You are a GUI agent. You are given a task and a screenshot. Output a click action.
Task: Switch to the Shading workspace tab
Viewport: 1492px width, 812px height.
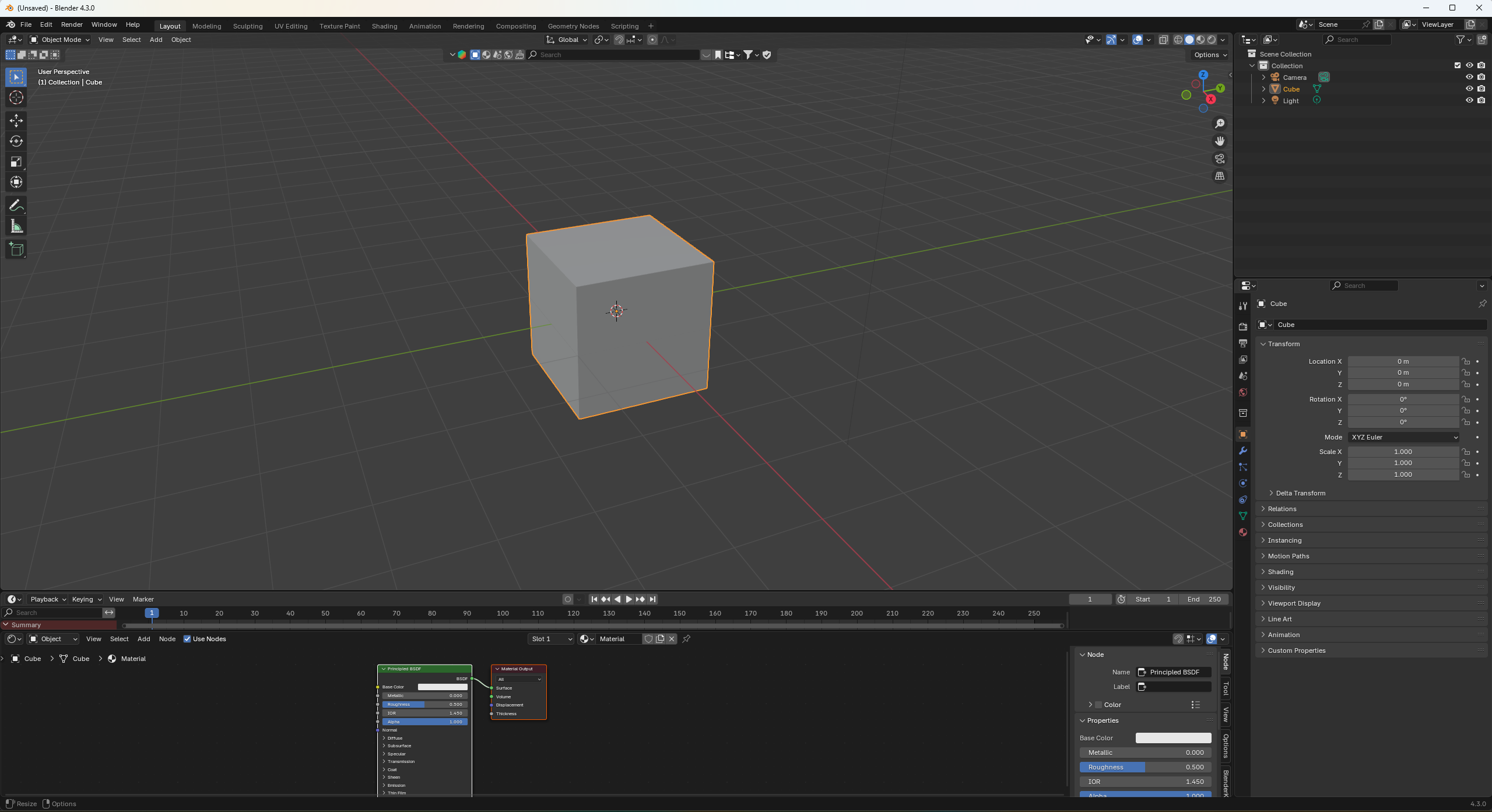point(384,26)
